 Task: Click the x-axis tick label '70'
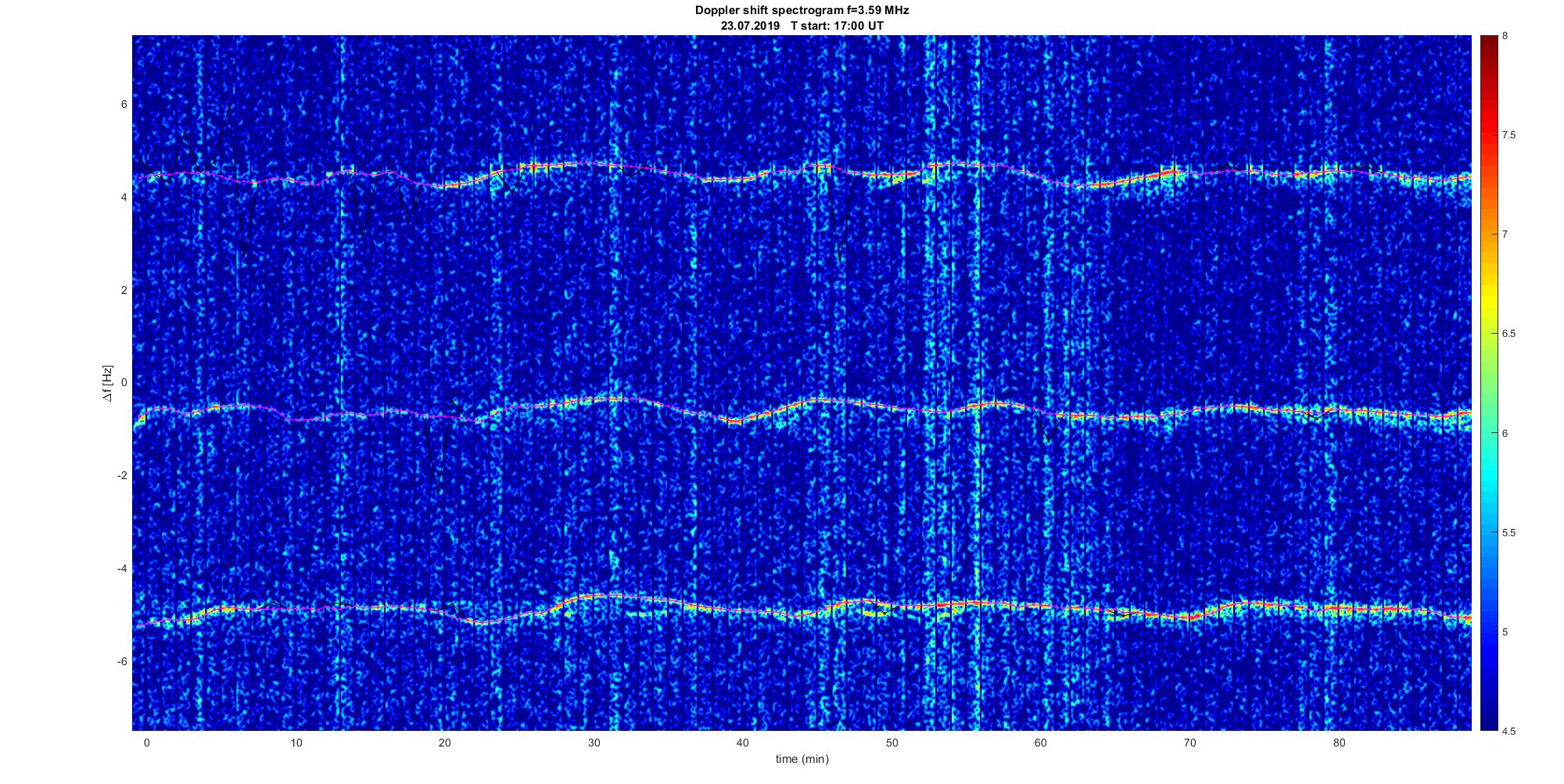(x=1190, y=743)
